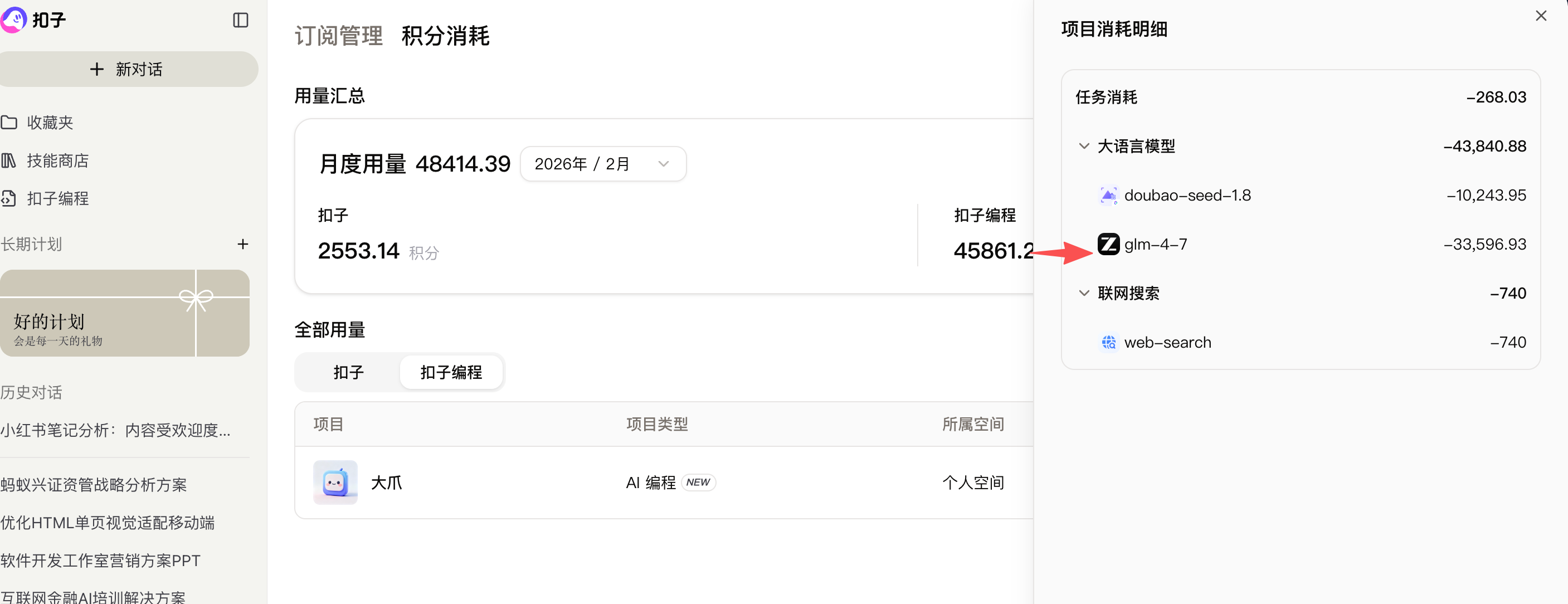Select the 扣子 usage tab

[x=348, y=372]
